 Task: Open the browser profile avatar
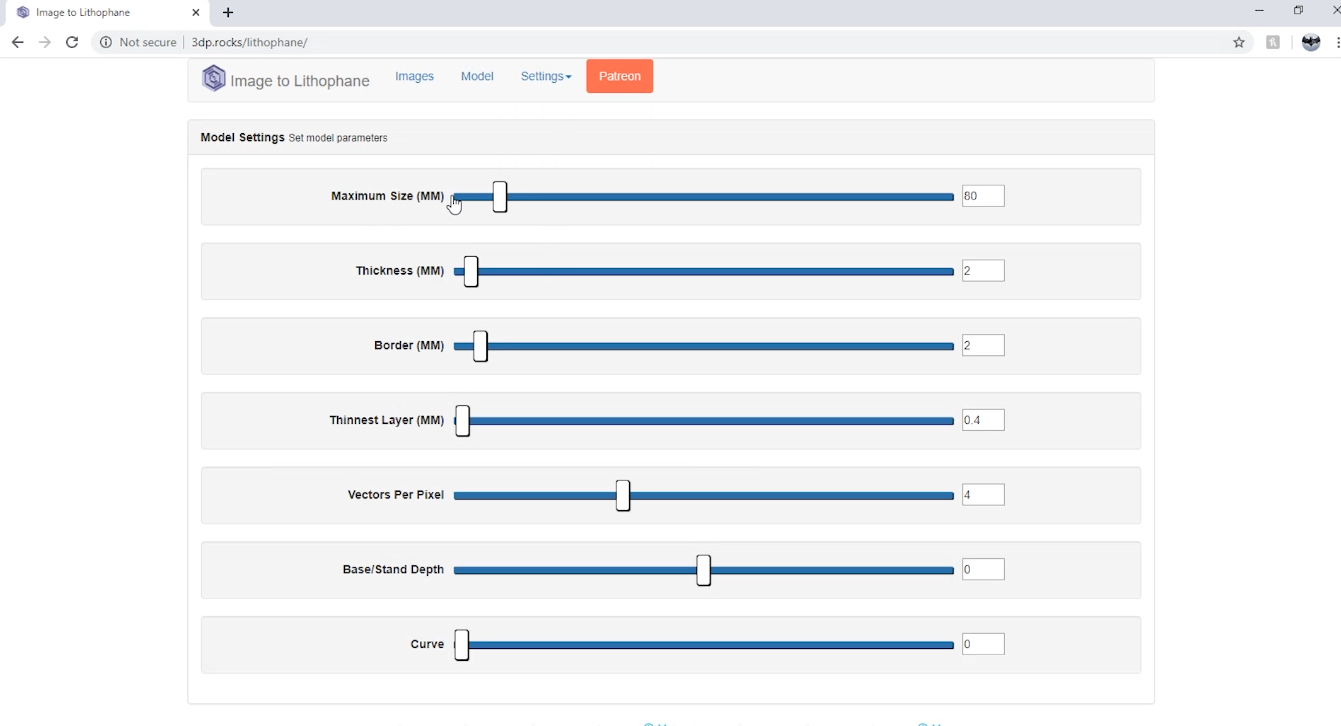(1311, 42)
